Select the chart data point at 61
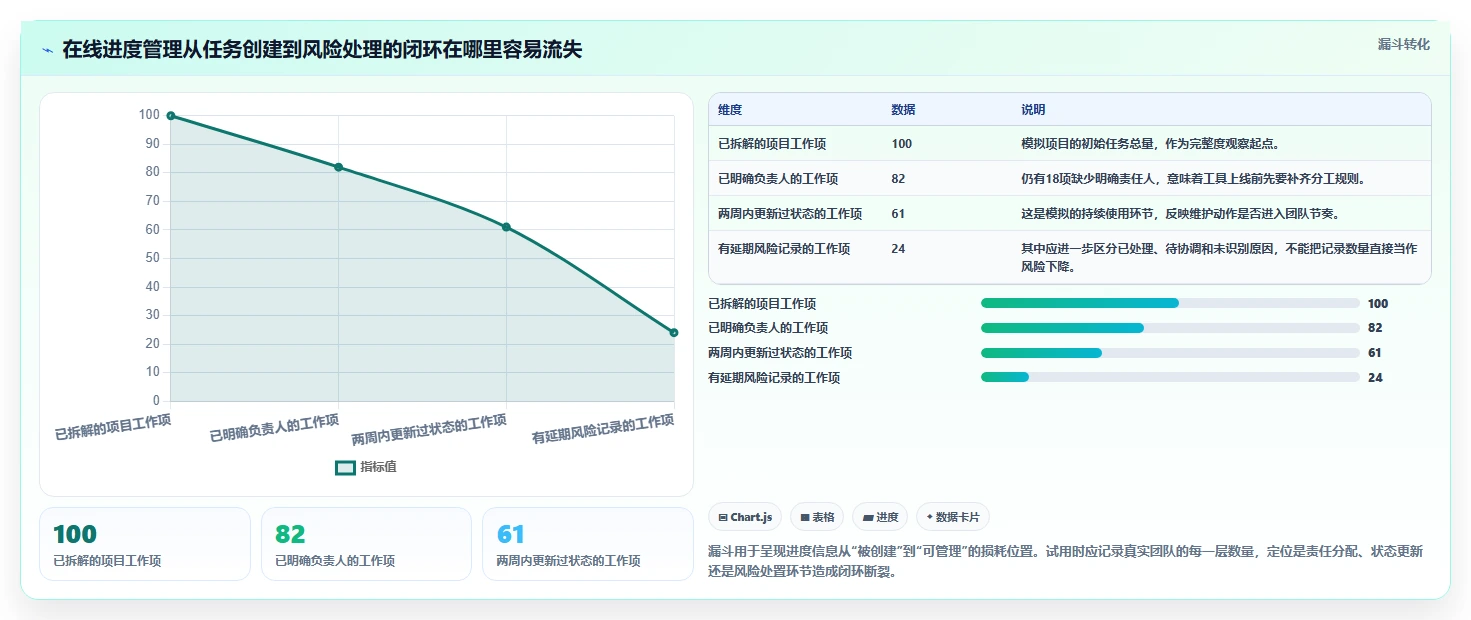Screen dimensions: 1471x620 pos(506,227)
